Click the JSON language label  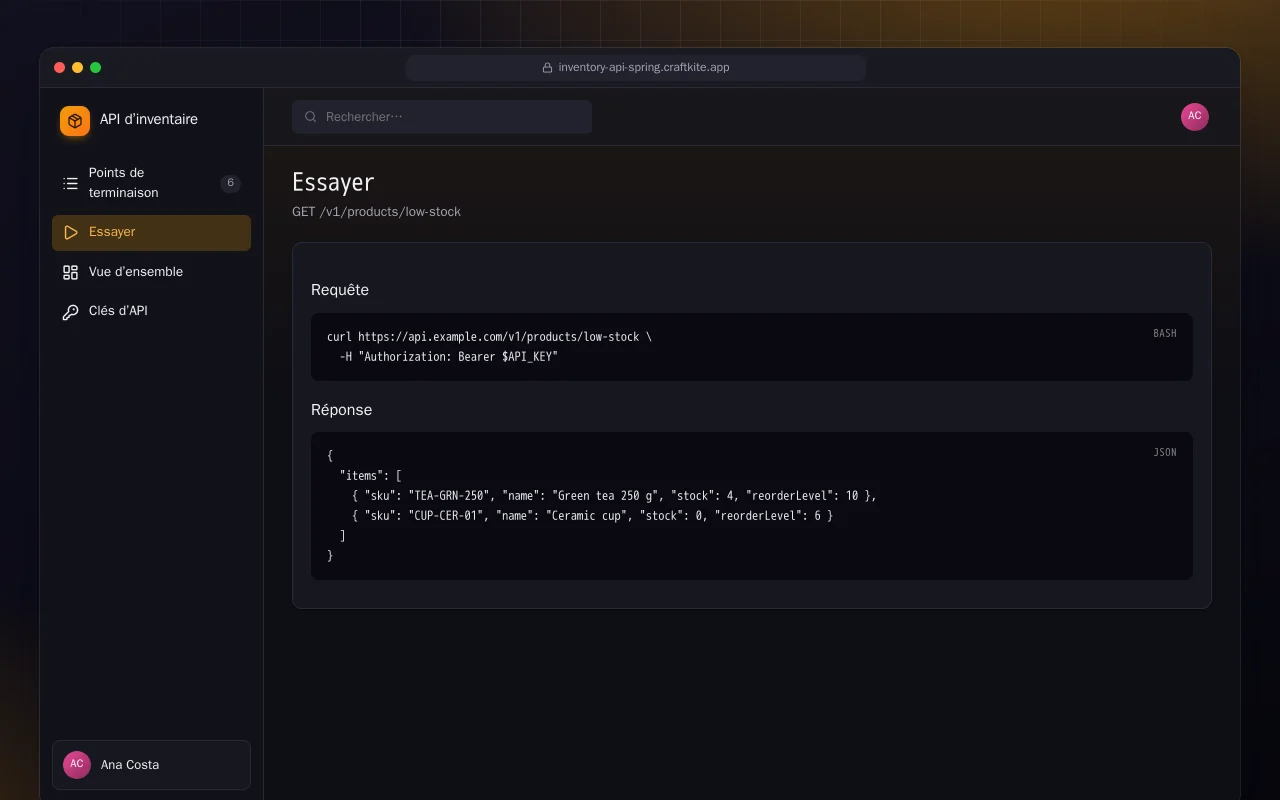click(x=1165, y=452)
